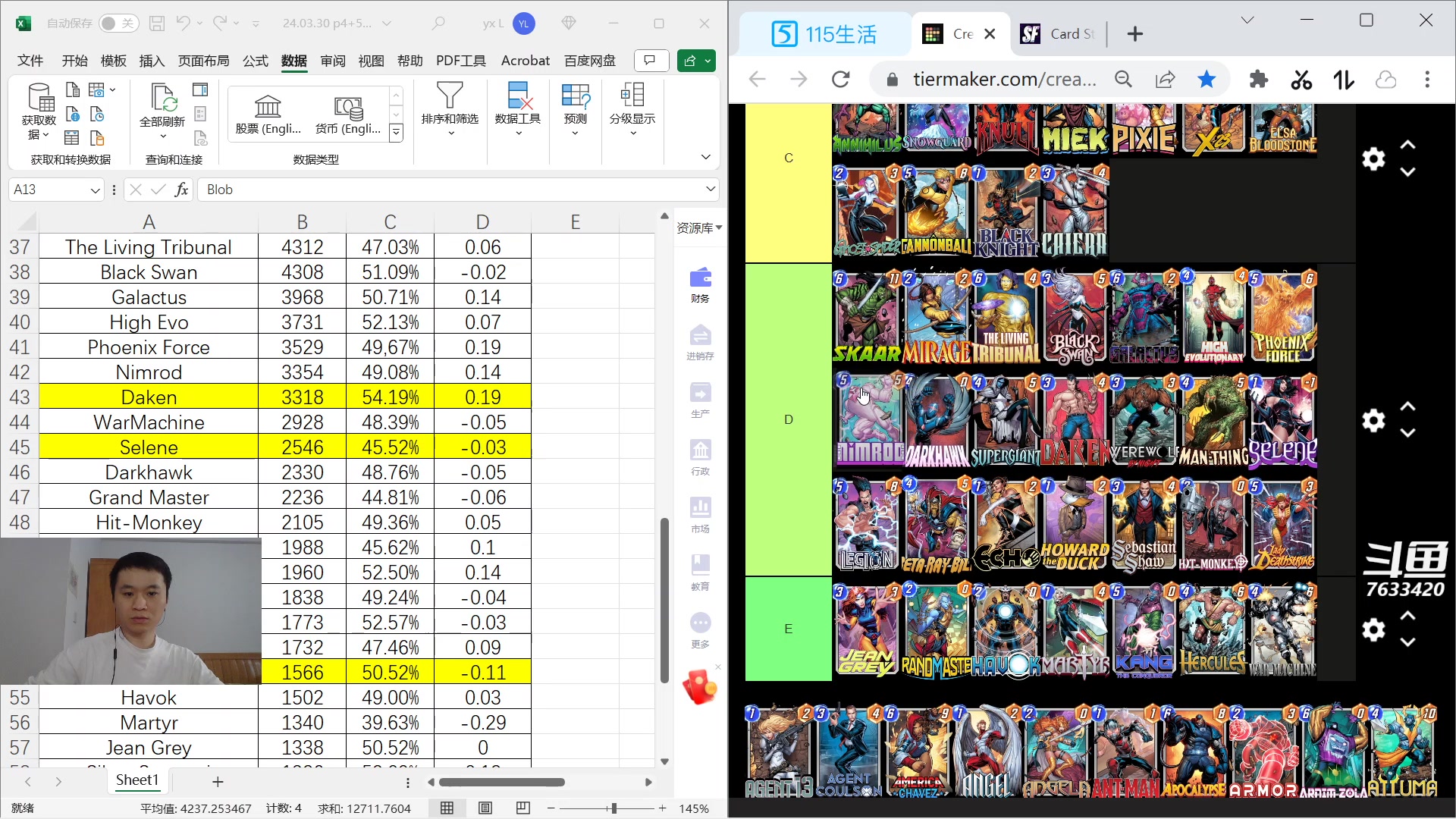Open Forecast (预测) tools
This screenshot has height=819, width=1456.
[576, 108]
